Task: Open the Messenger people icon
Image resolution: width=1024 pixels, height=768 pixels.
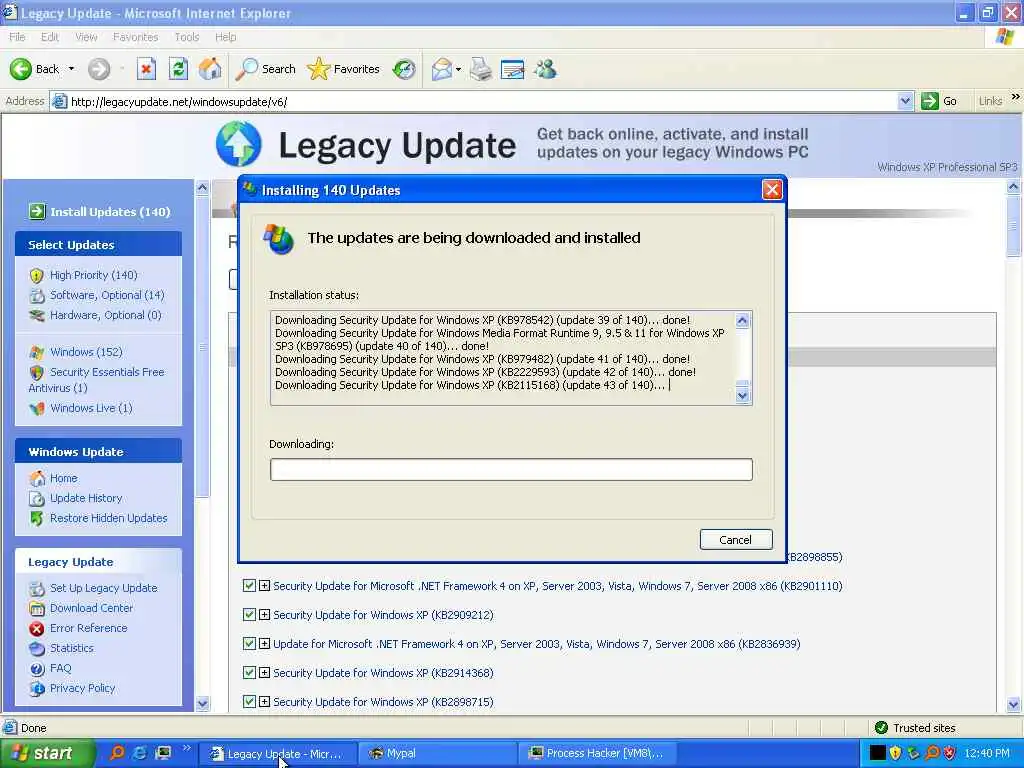Action: click(x=545, y=69)
